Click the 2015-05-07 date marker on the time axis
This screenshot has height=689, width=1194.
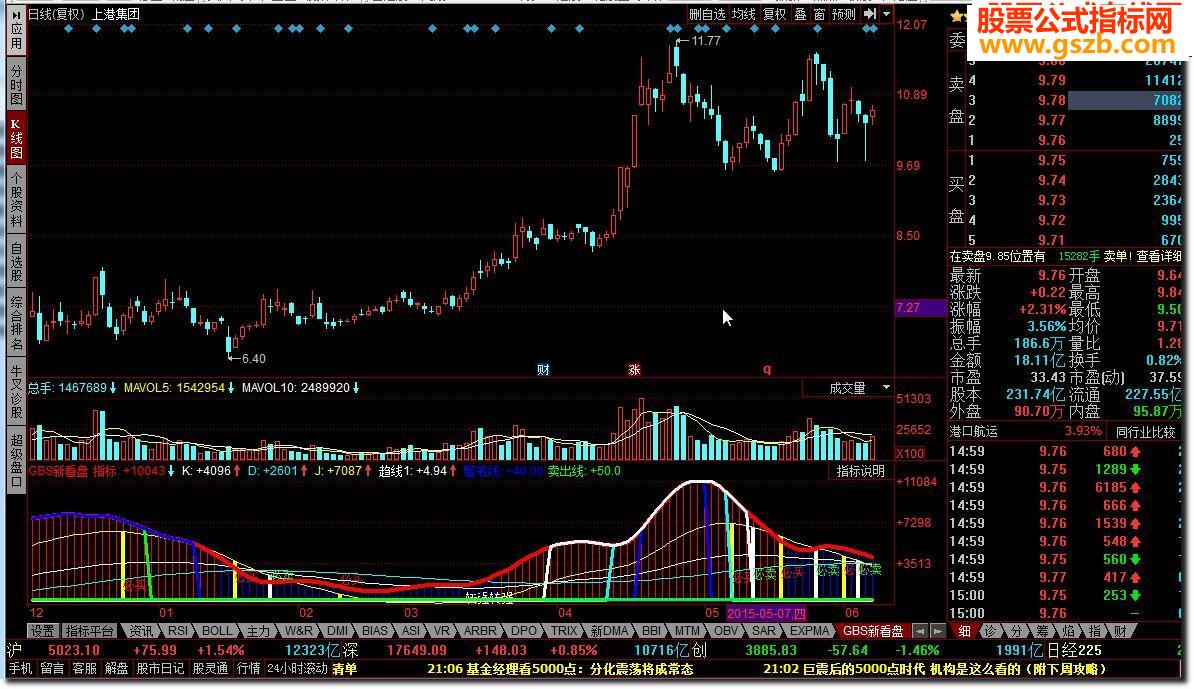766,613
